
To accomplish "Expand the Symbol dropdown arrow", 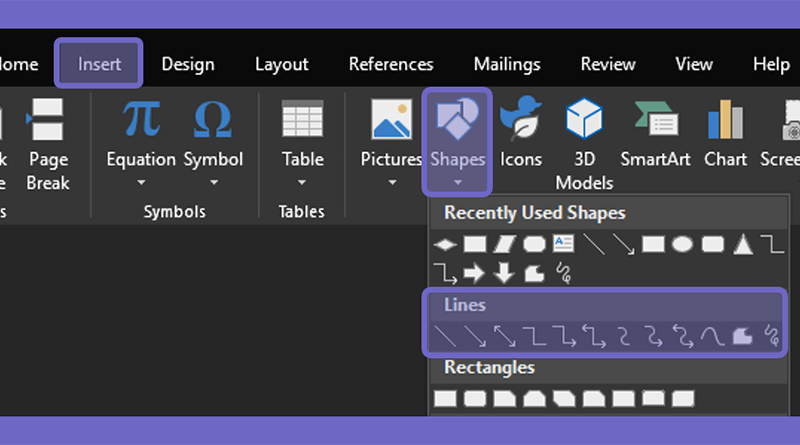I will point(214,182).
